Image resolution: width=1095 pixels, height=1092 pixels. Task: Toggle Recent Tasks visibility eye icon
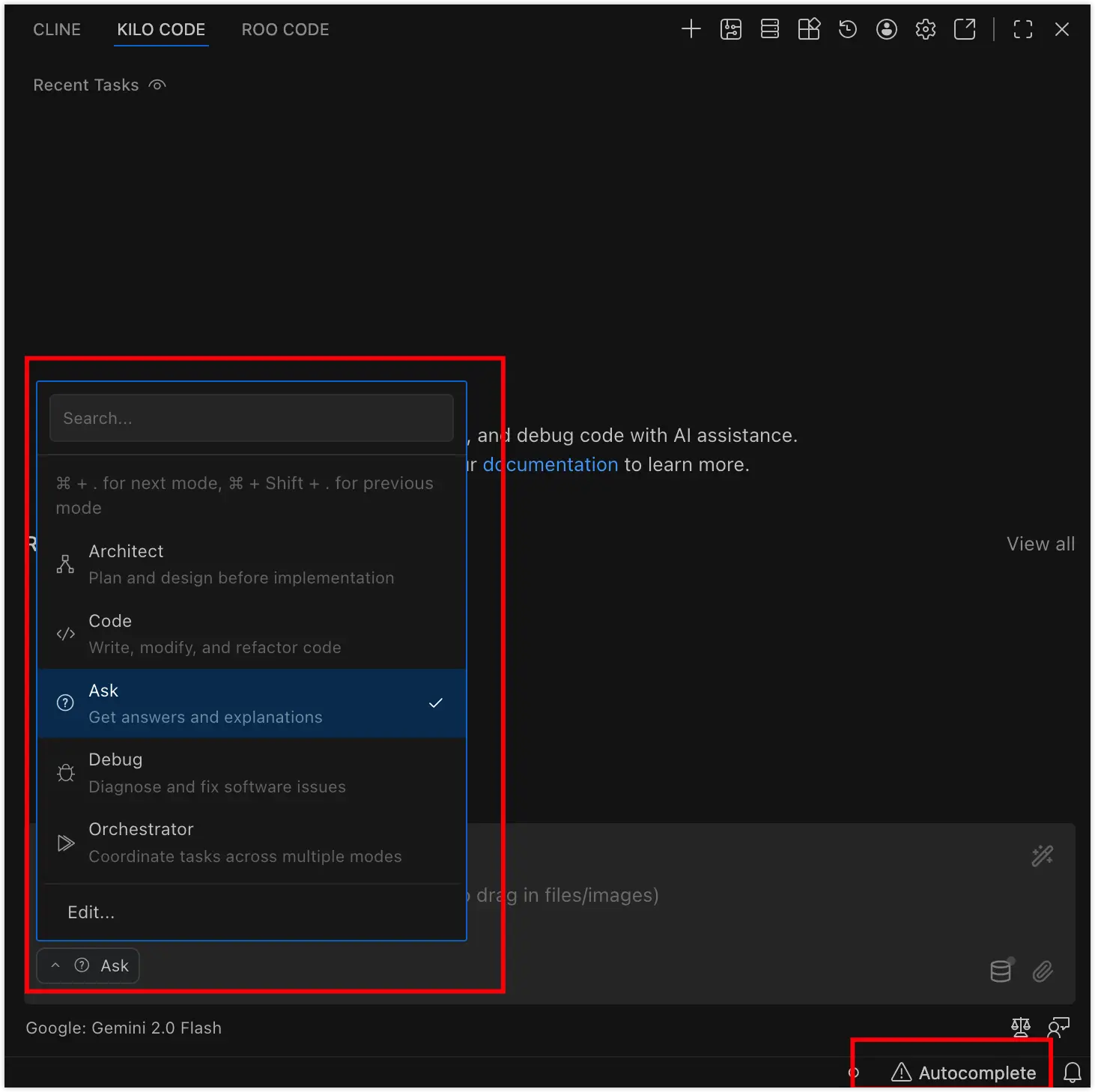(157, 85)
